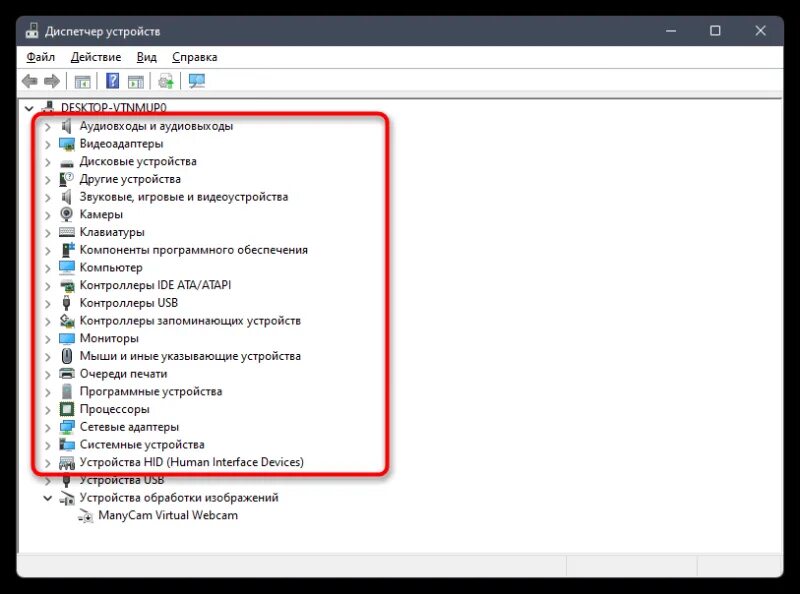The height and width of the screenshot is (594, 800).
Task: Expand the Другие устройства category
Action: pyautogui.click(x=47, y=180)
